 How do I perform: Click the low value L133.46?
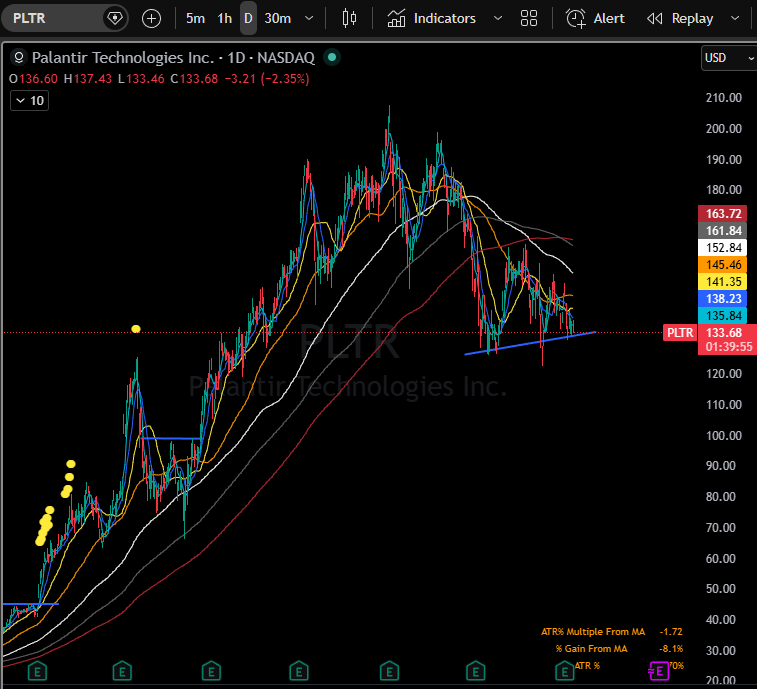click(x=141, y=79)
